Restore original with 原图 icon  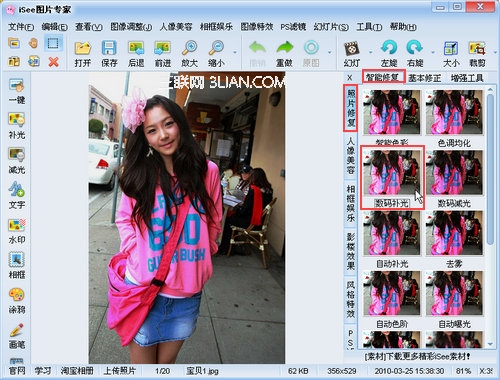point(311,54)
